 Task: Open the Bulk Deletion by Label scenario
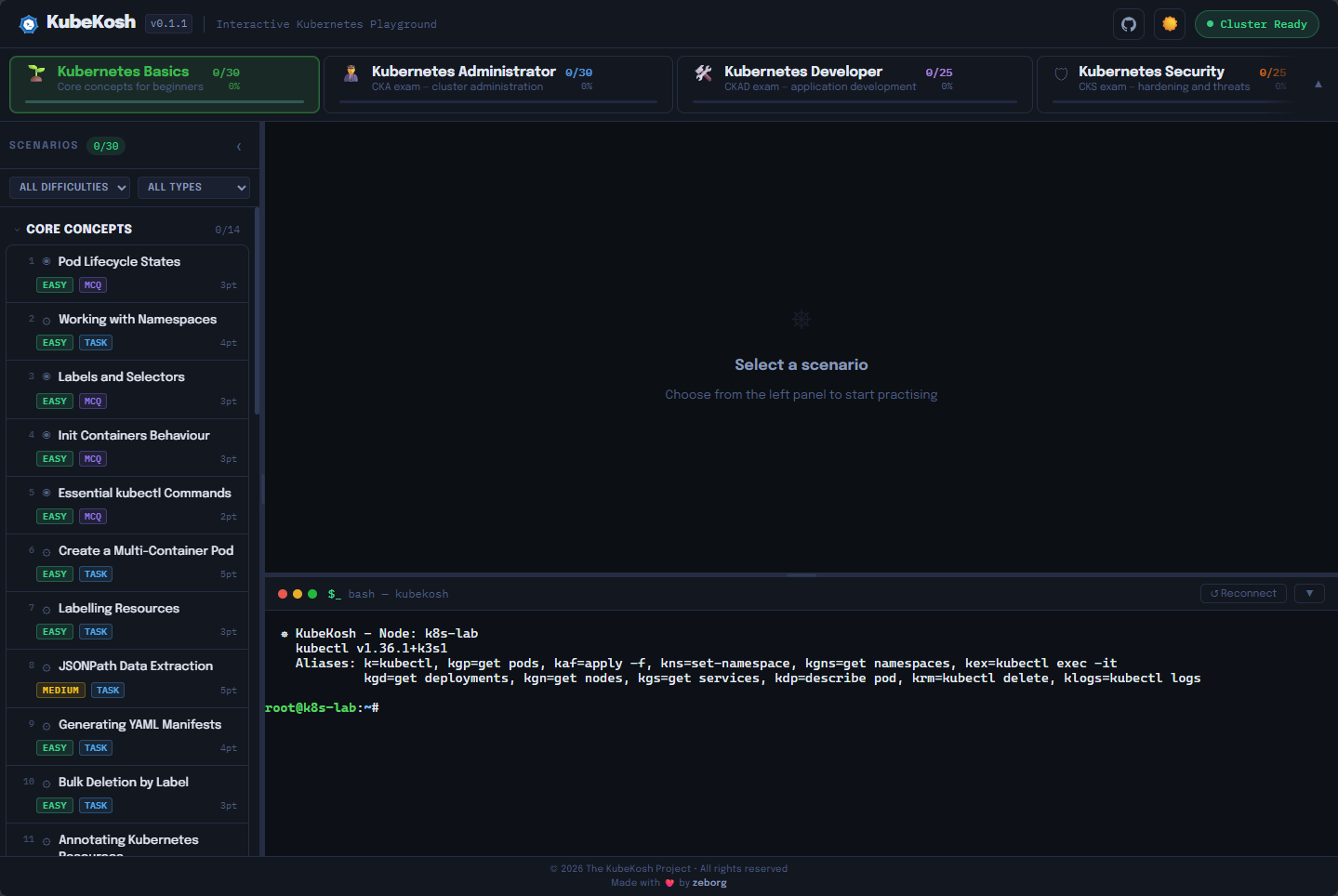pos(127,794)
